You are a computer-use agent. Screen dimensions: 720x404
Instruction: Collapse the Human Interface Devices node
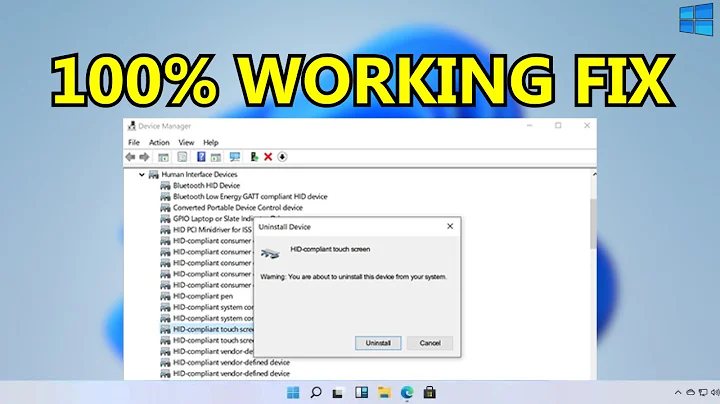tap(142, 174)
